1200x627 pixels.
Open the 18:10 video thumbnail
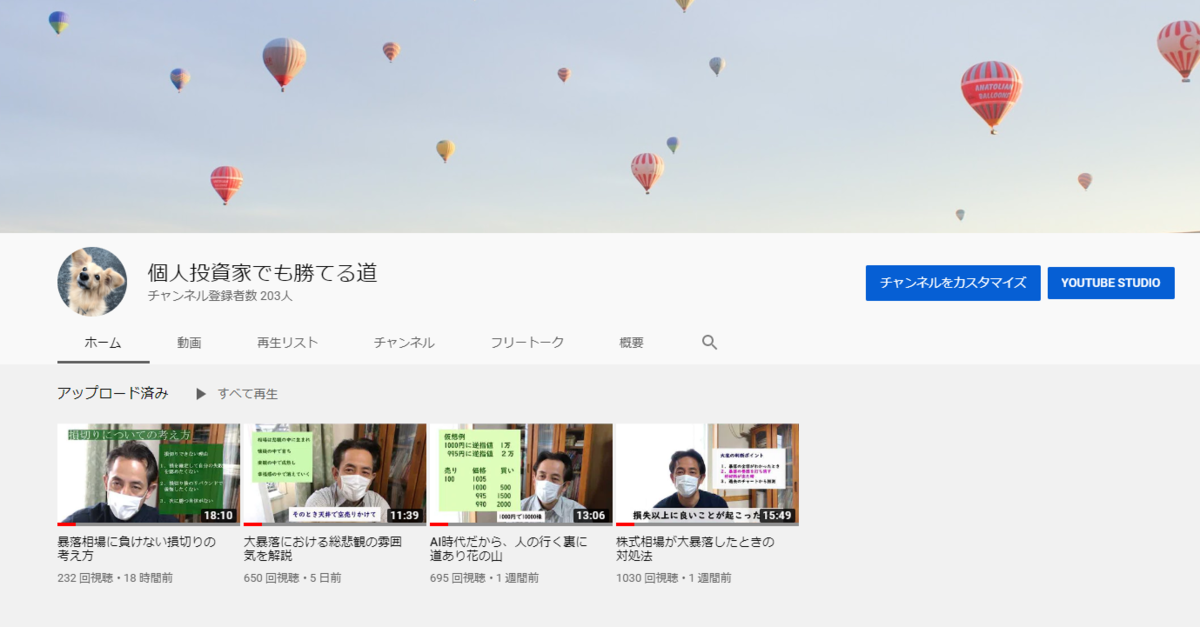pyautogui.click(x=148, y=474)
